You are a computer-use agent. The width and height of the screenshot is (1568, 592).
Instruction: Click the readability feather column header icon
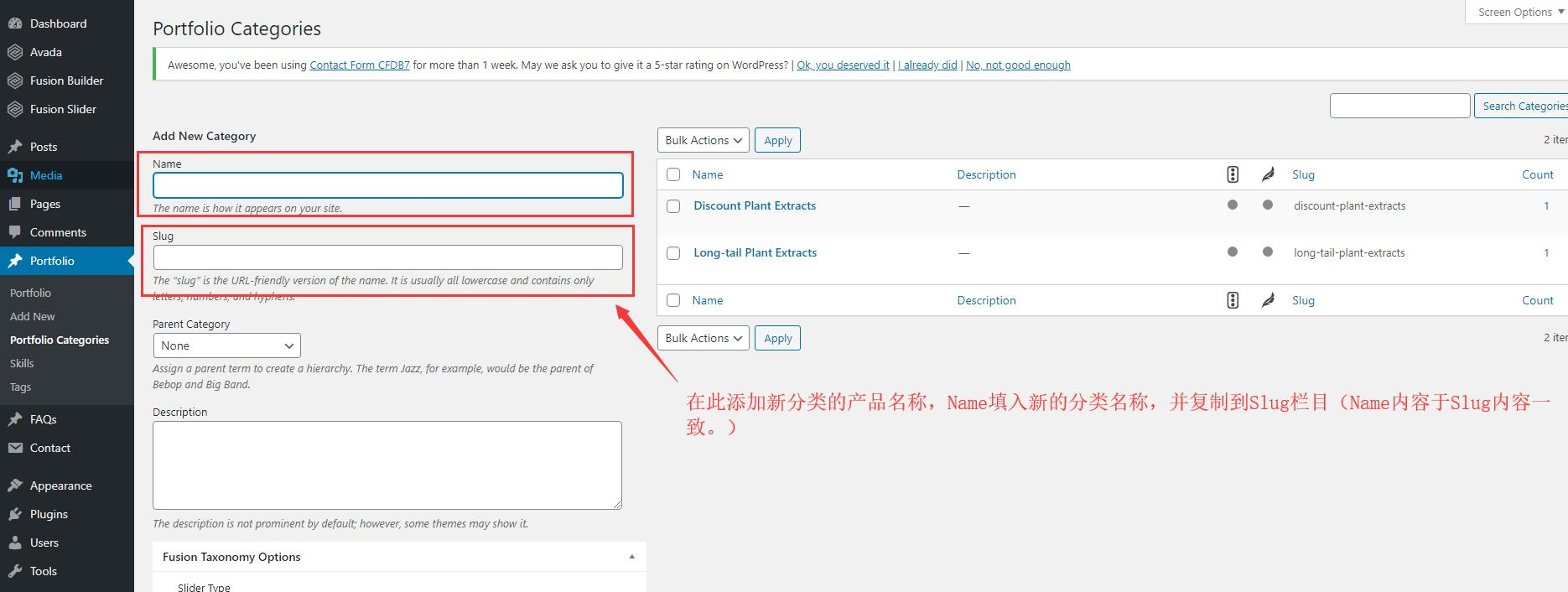coord(1268,174)
